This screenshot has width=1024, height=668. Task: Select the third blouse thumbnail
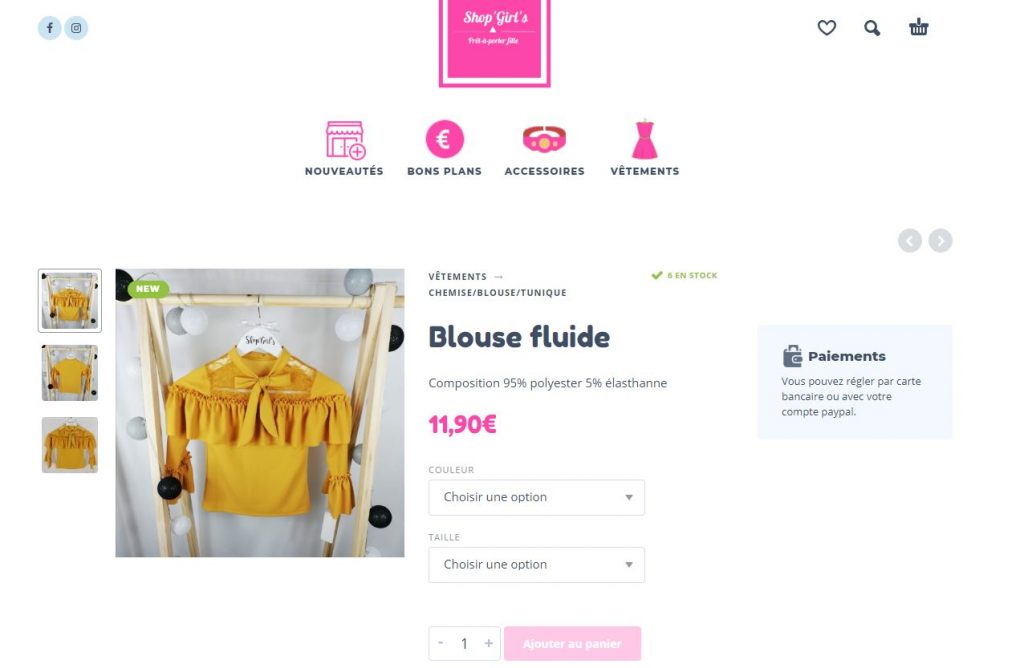coord(70,445)
